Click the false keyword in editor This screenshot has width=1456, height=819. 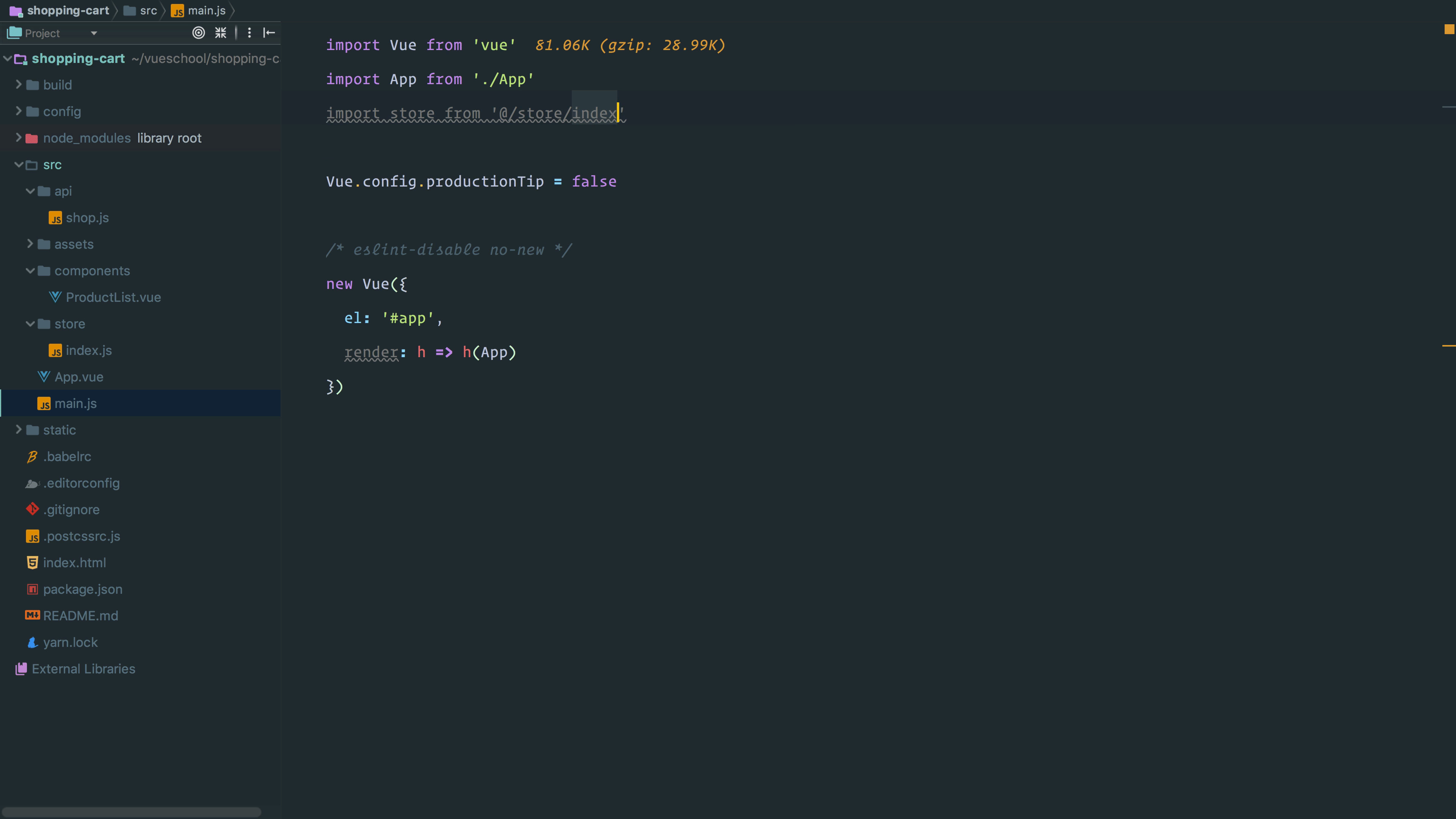(594, 182)
